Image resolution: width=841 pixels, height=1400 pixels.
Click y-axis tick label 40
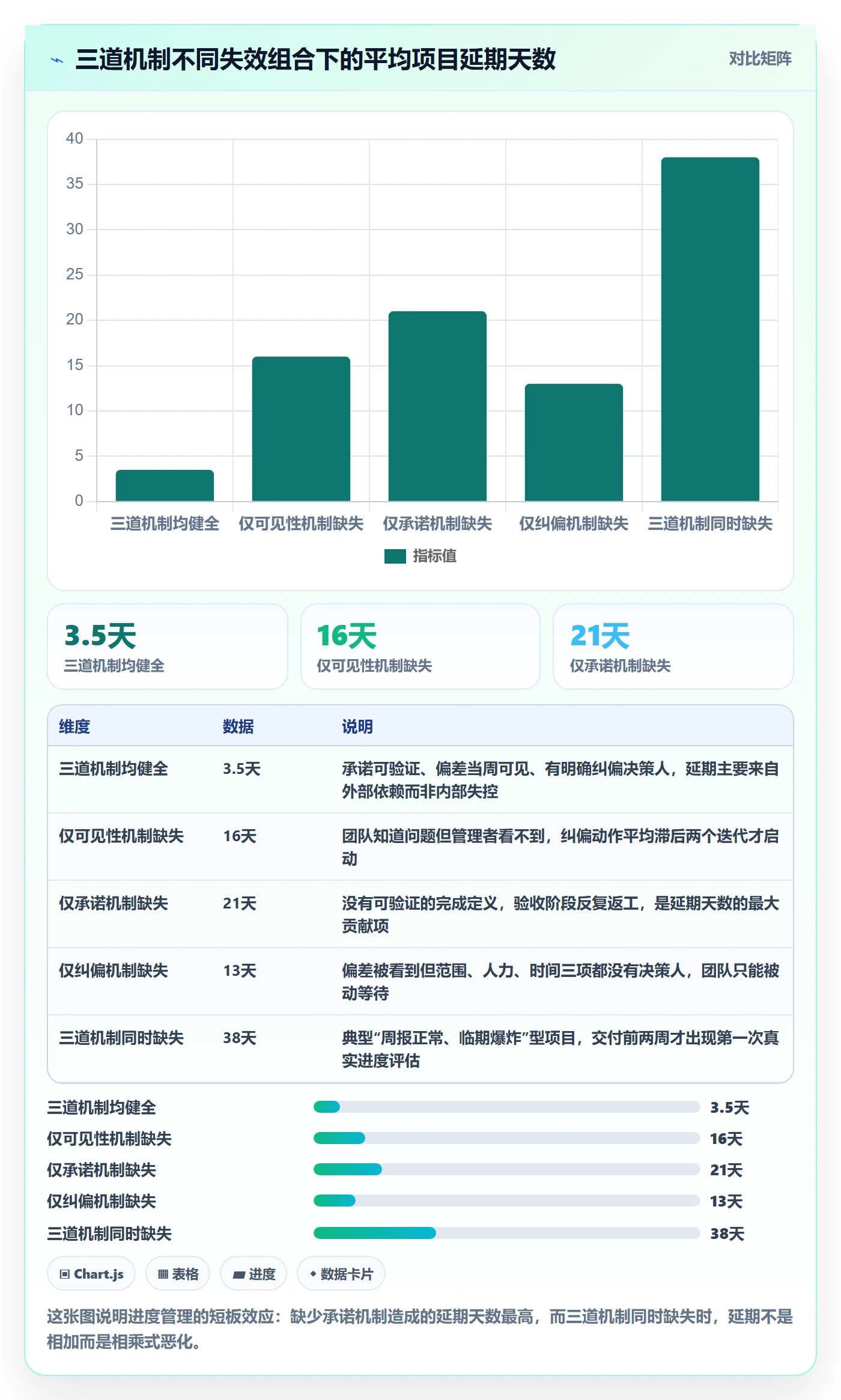tap(74, 139)
